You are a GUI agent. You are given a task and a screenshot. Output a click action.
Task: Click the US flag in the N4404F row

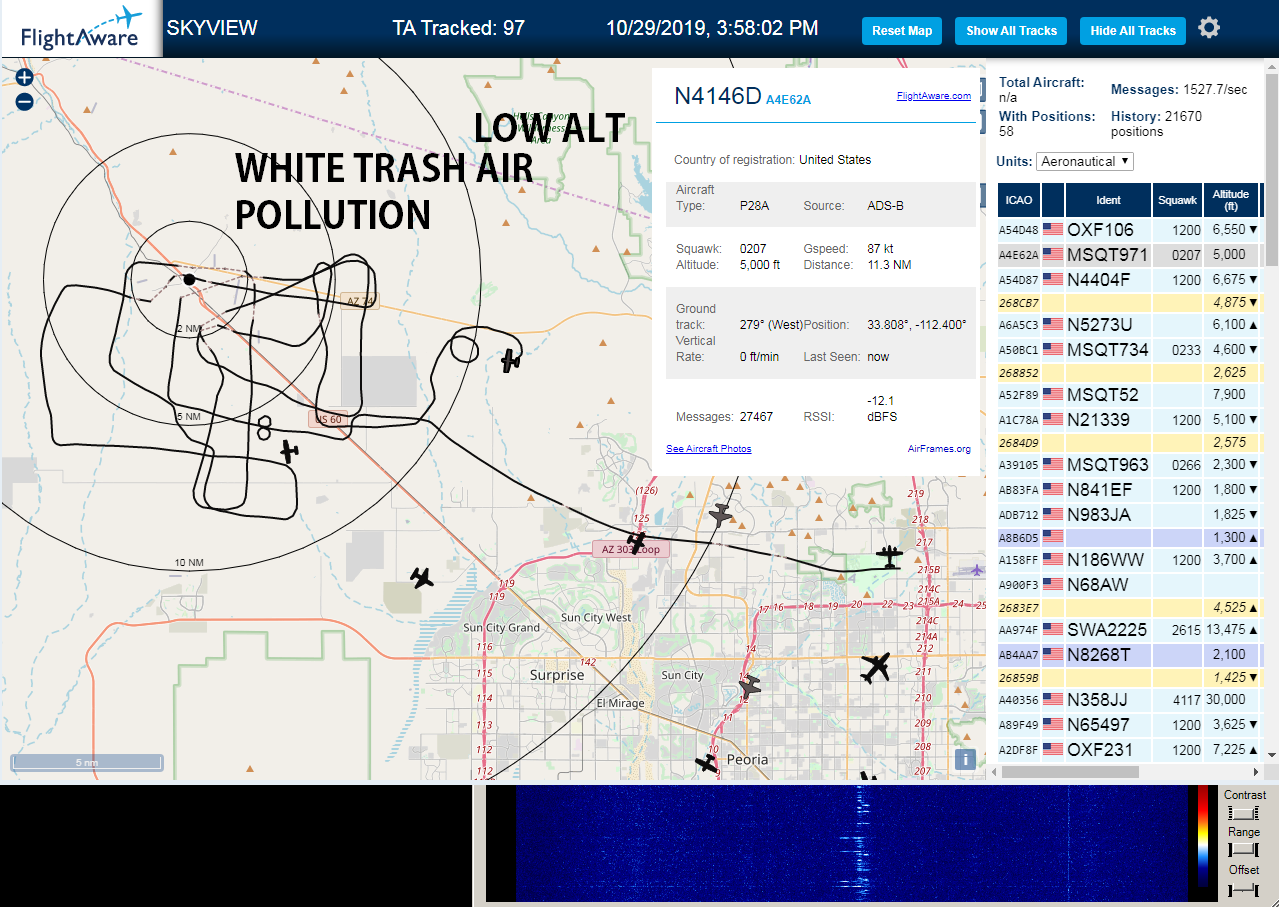pyautogui.click(x=1052, y=280)
